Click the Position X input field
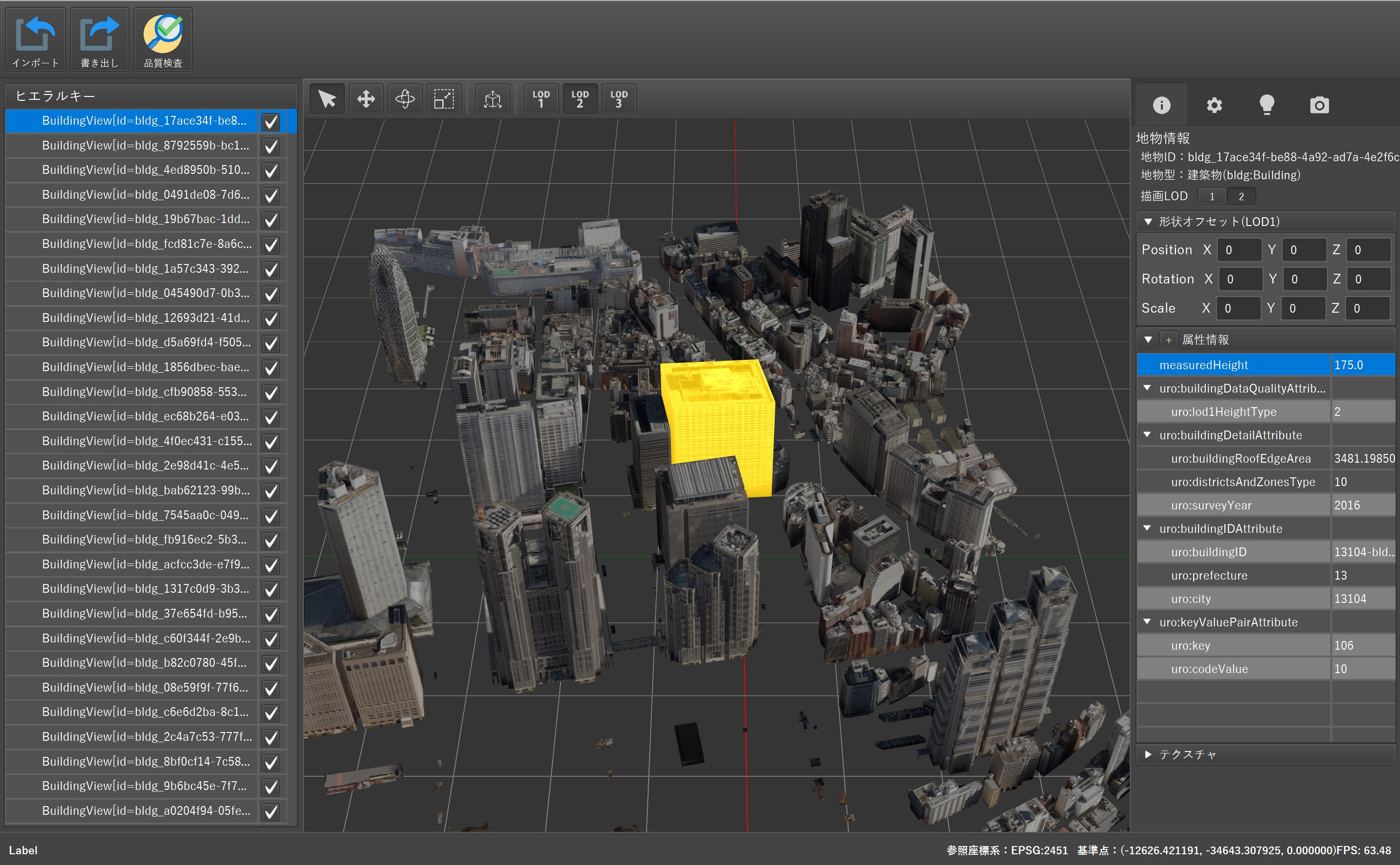This screenshot has width=1400, height=865. tap(1239, 250)
